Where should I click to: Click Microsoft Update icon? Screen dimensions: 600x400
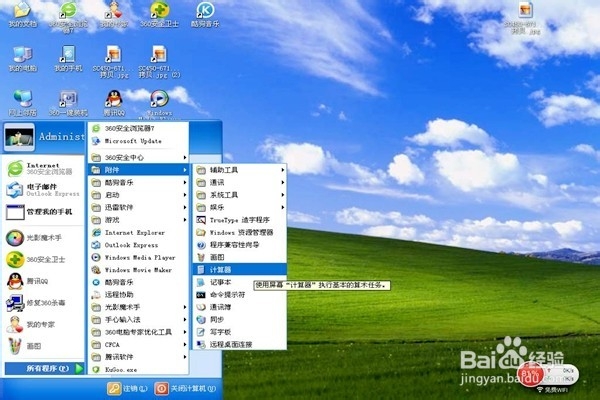96,141
